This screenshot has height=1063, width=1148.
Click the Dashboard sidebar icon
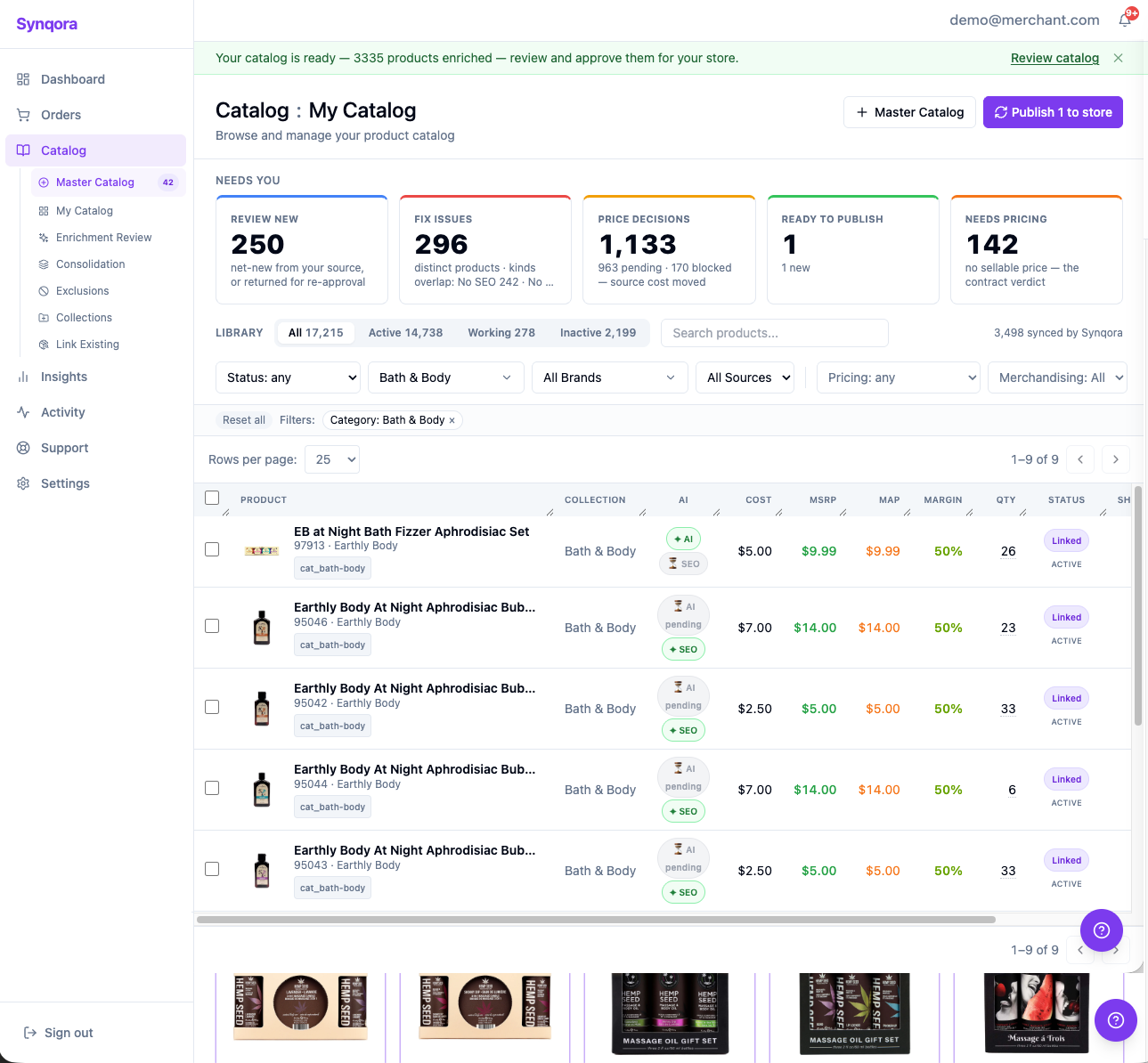[x=23, y=79]
